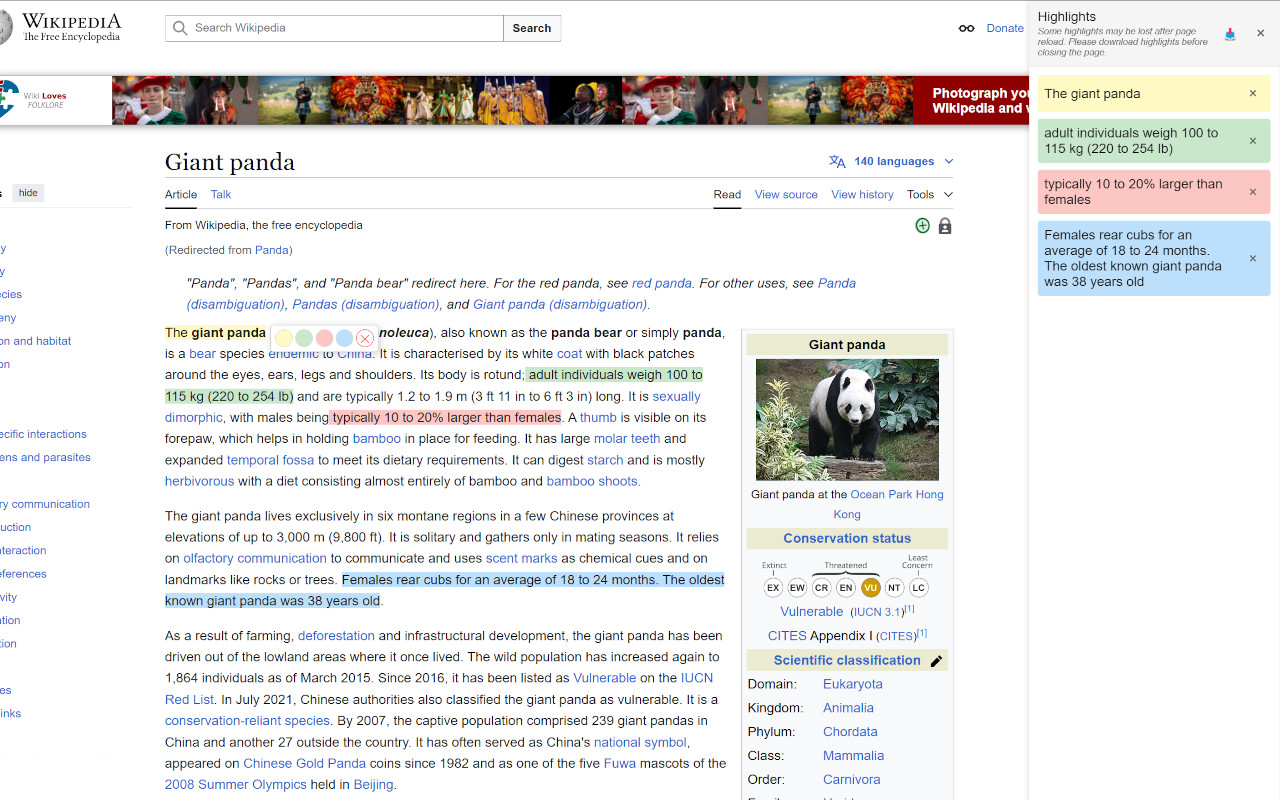Click the LC conservation status circle
Viewport: 1280px width, 800px height.
tap(919, 587)
